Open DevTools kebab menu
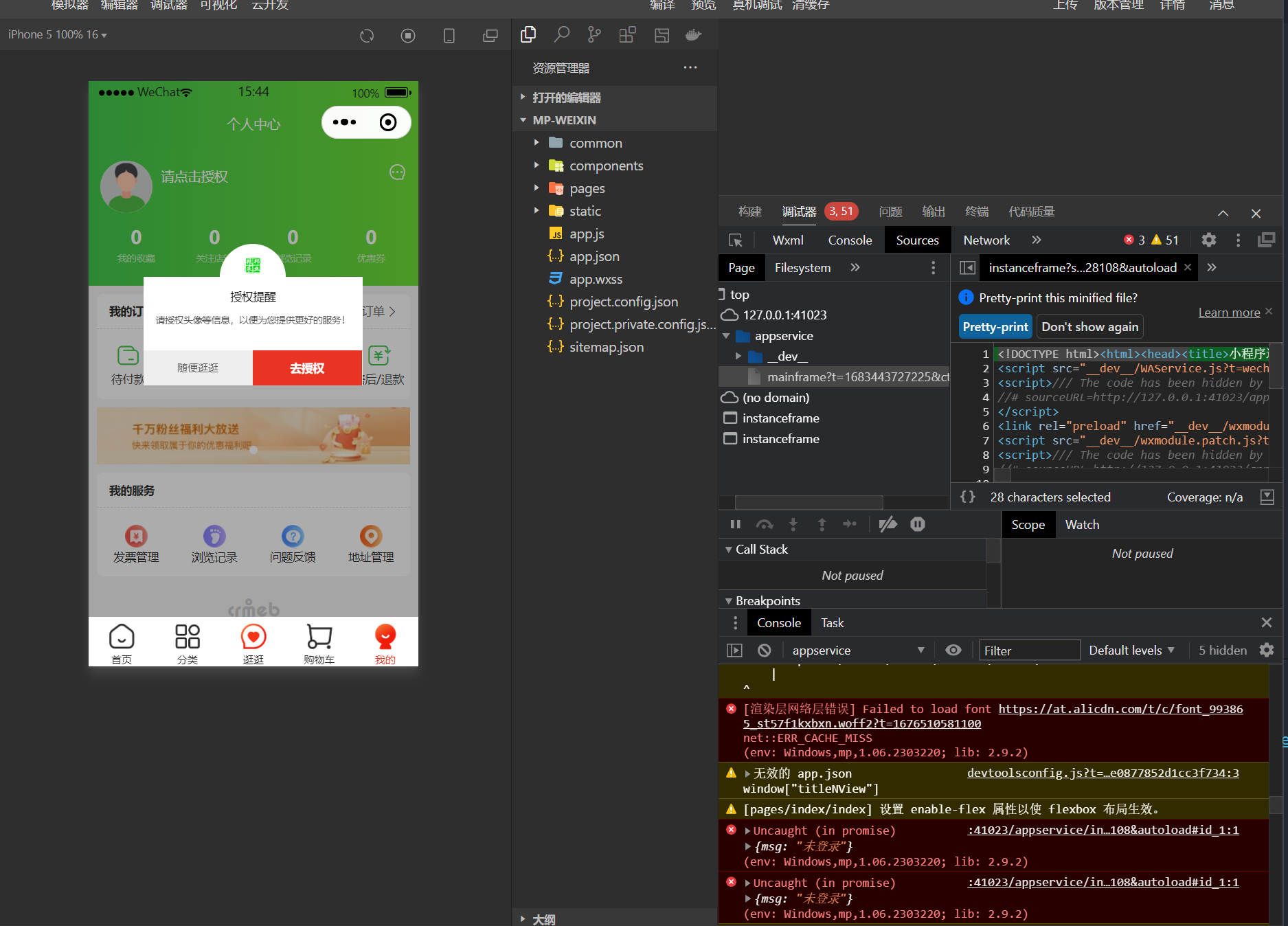 point(1238,240)
